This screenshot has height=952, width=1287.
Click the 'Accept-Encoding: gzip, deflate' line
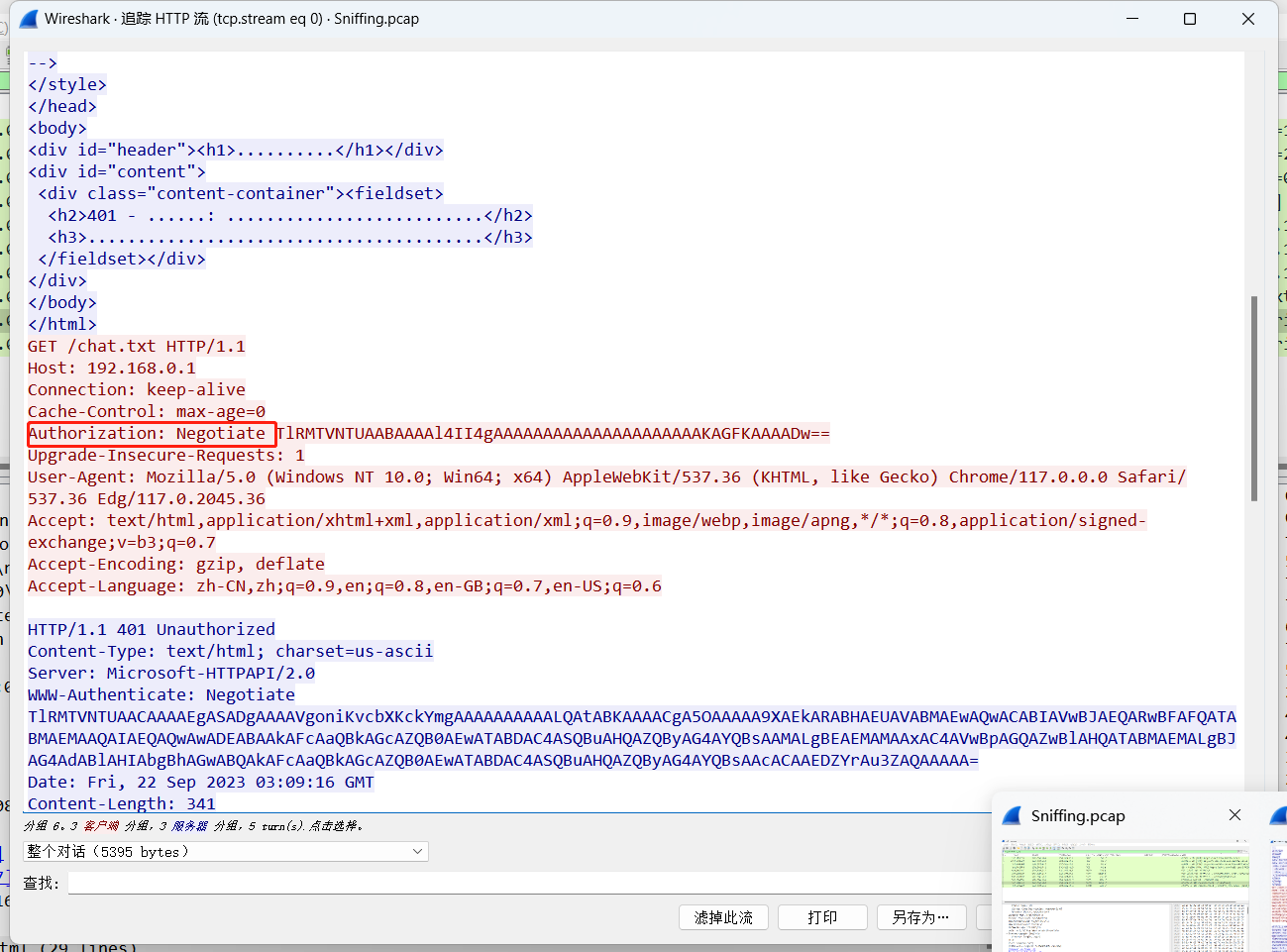tap(176, 564)
